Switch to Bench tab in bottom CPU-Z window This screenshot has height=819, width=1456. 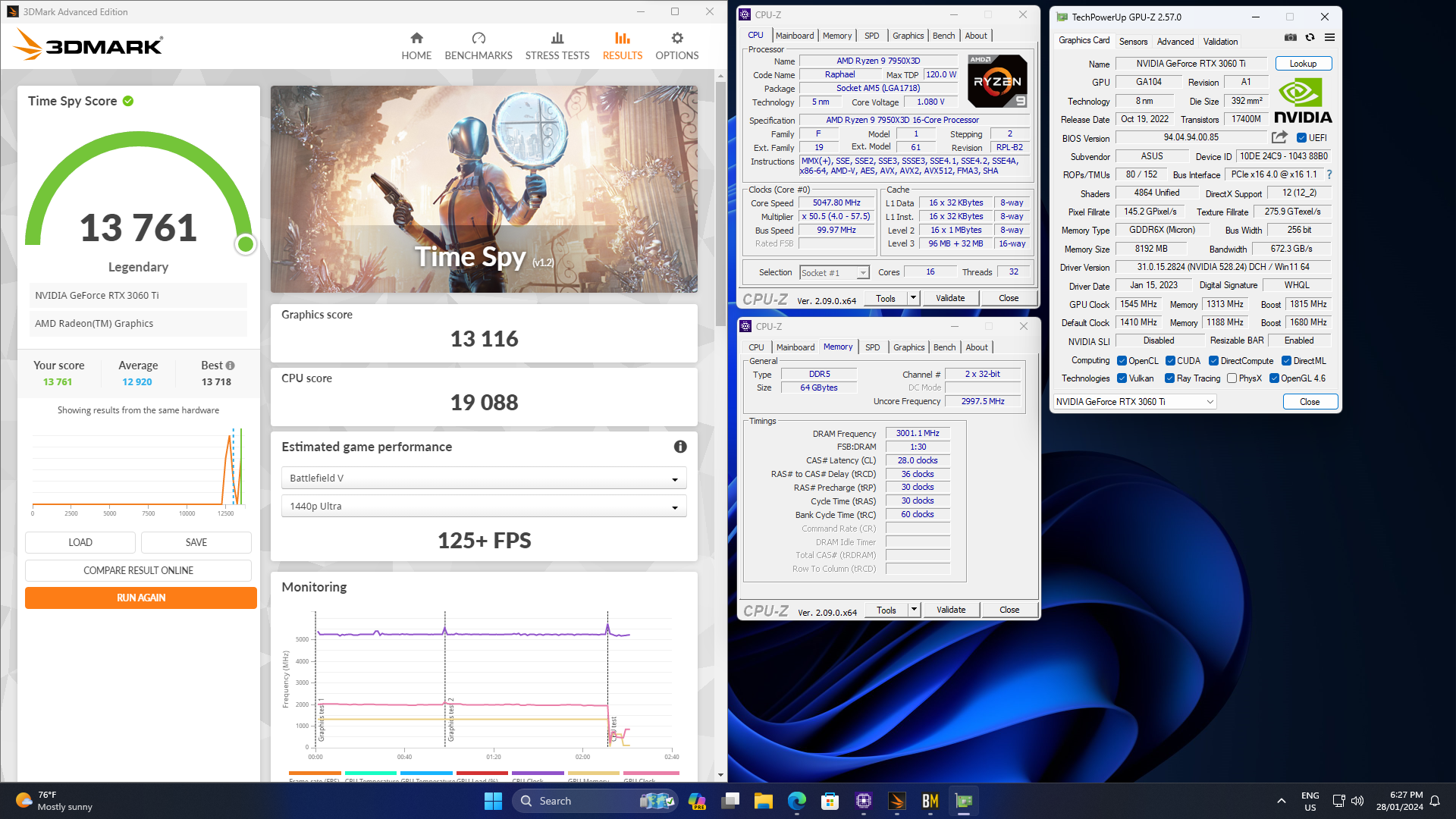click(x=944, y=347)
